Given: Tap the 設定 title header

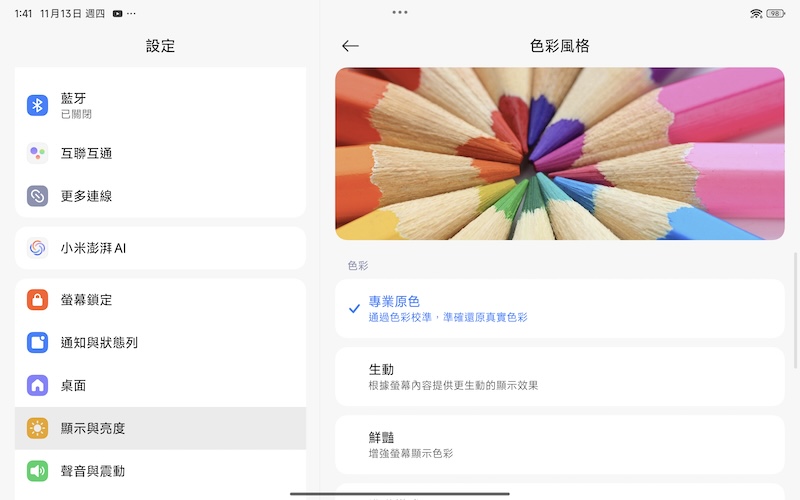Looking at the screenshot, I should pyautogui.click(x=160, y=46).
